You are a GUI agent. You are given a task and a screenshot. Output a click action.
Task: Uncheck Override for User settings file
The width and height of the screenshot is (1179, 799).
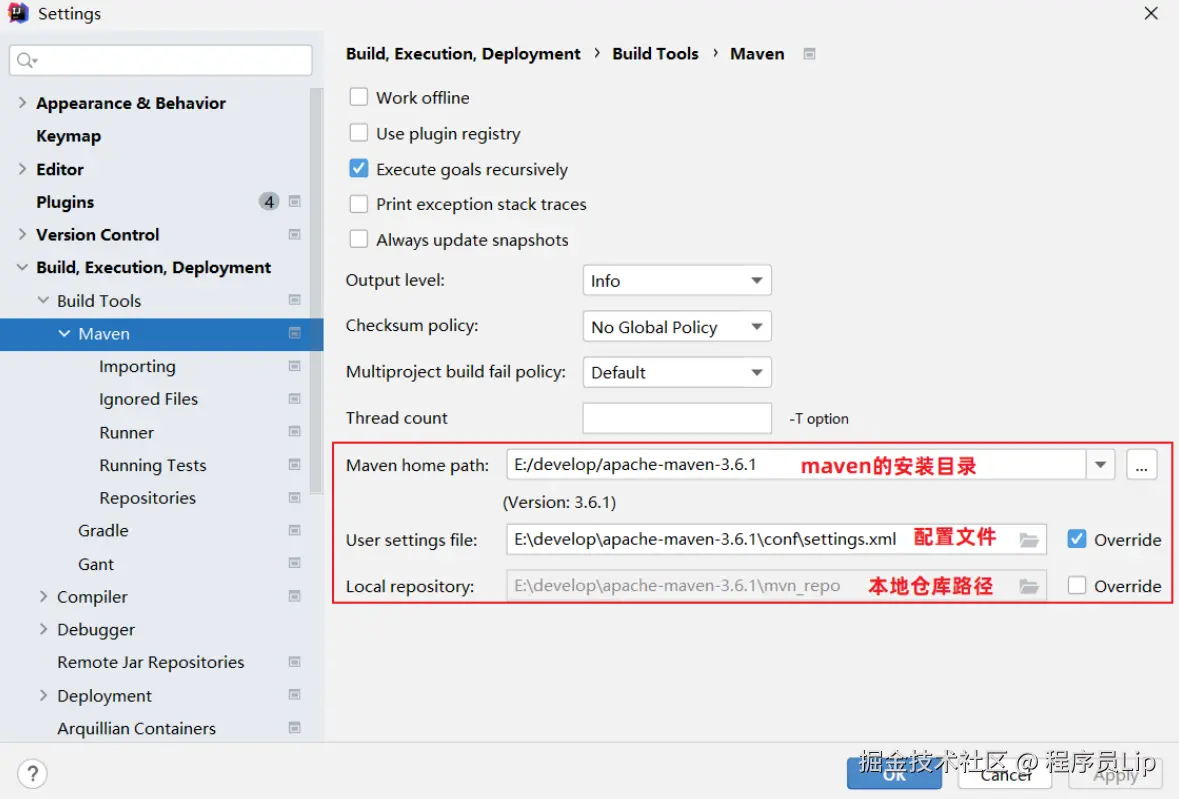point(1077,539)
